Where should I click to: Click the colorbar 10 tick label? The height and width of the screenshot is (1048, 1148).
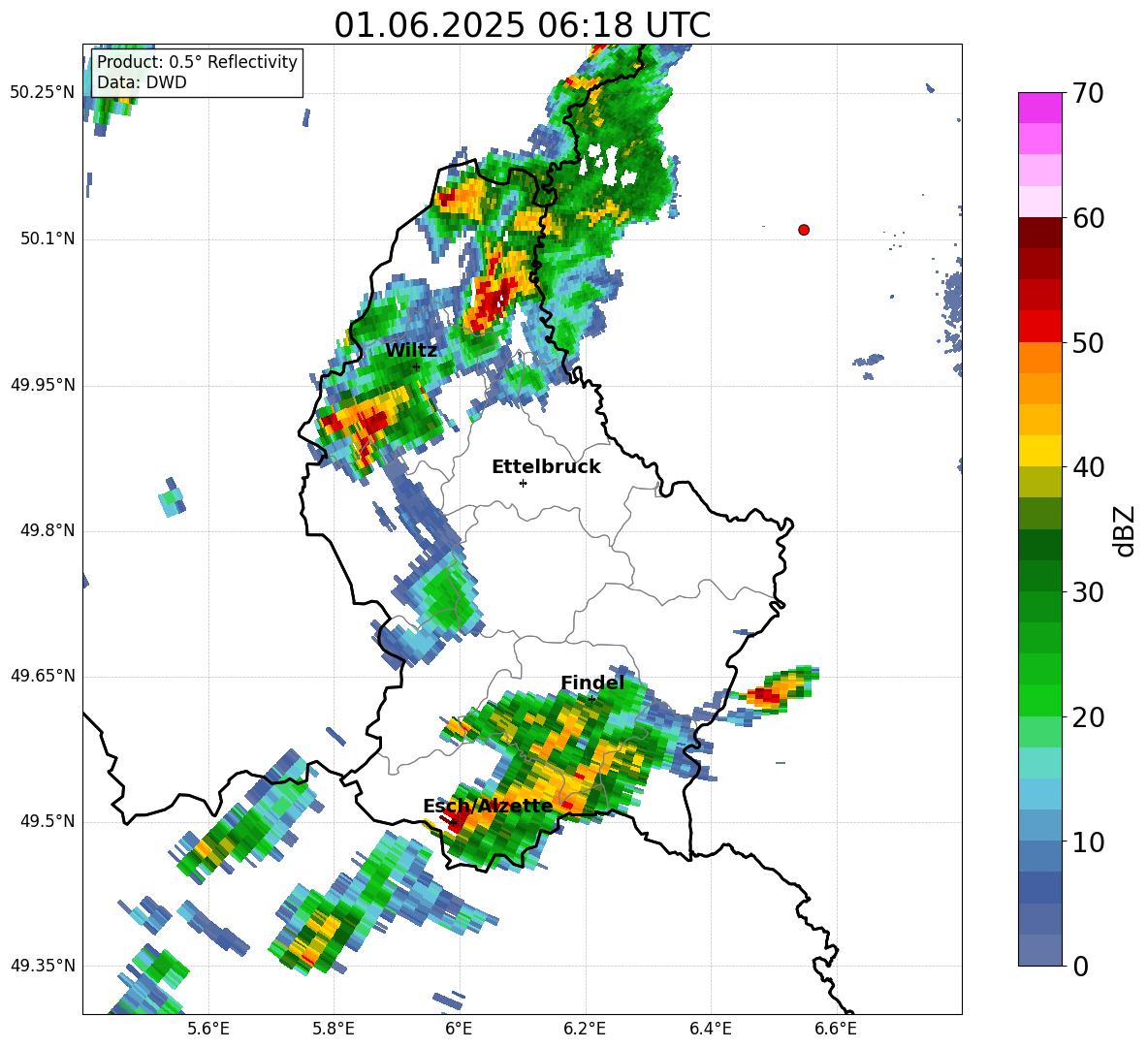click(1088, 842)
